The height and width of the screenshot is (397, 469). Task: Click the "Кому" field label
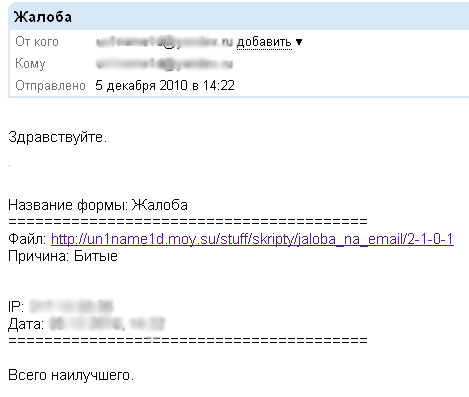click(30, 64)
